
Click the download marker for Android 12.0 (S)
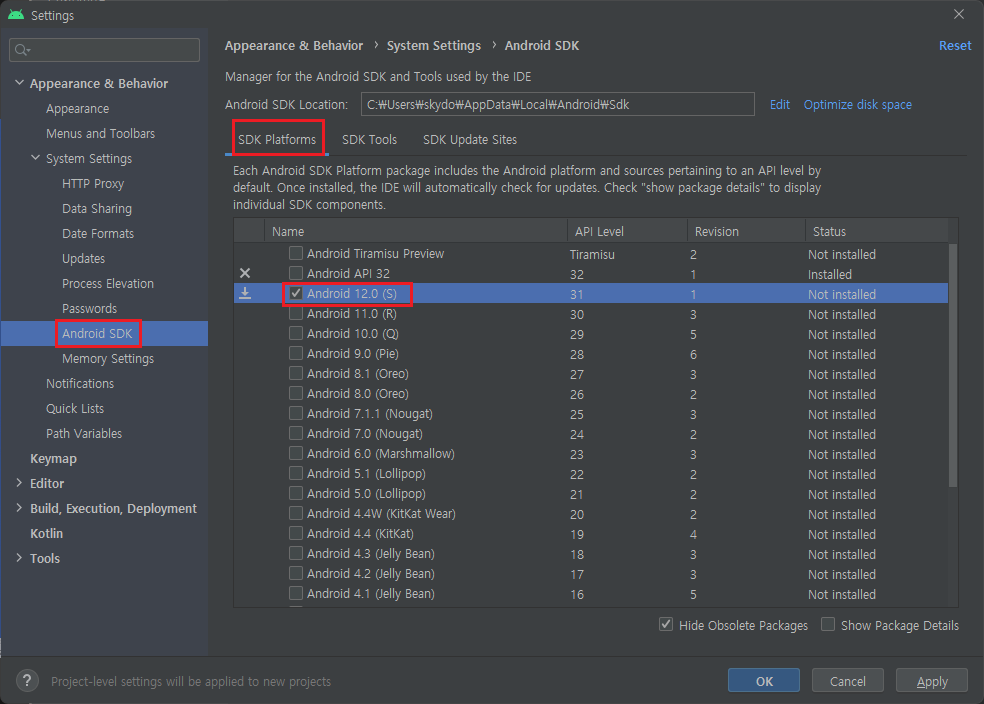point(245,293)
